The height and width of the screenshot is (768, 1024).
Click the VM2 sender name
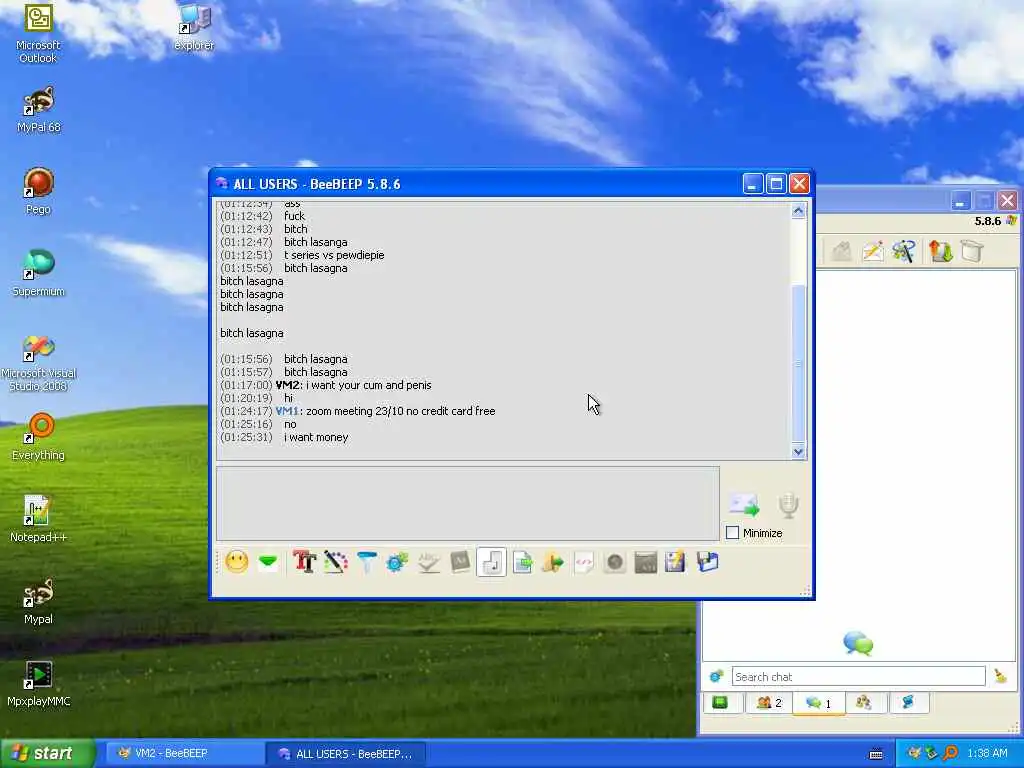[287, 385]
